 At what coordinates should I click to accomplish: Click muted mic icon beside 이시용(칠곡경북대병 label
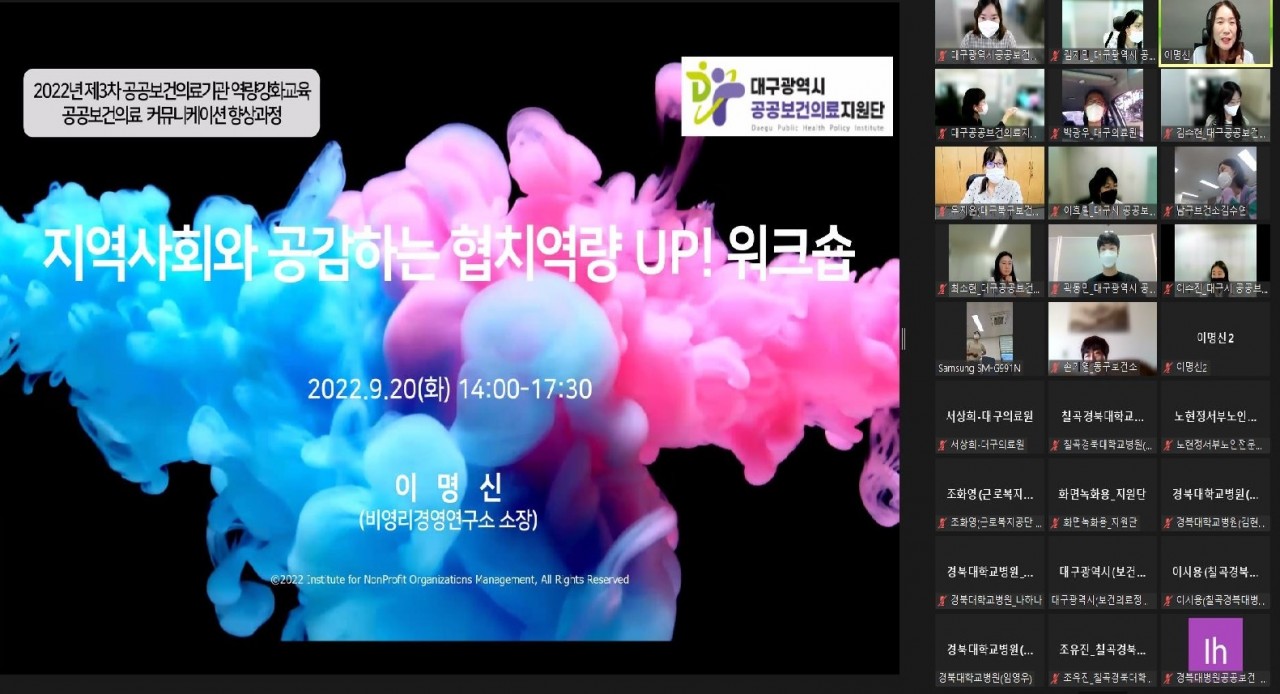pos(1168,601)
